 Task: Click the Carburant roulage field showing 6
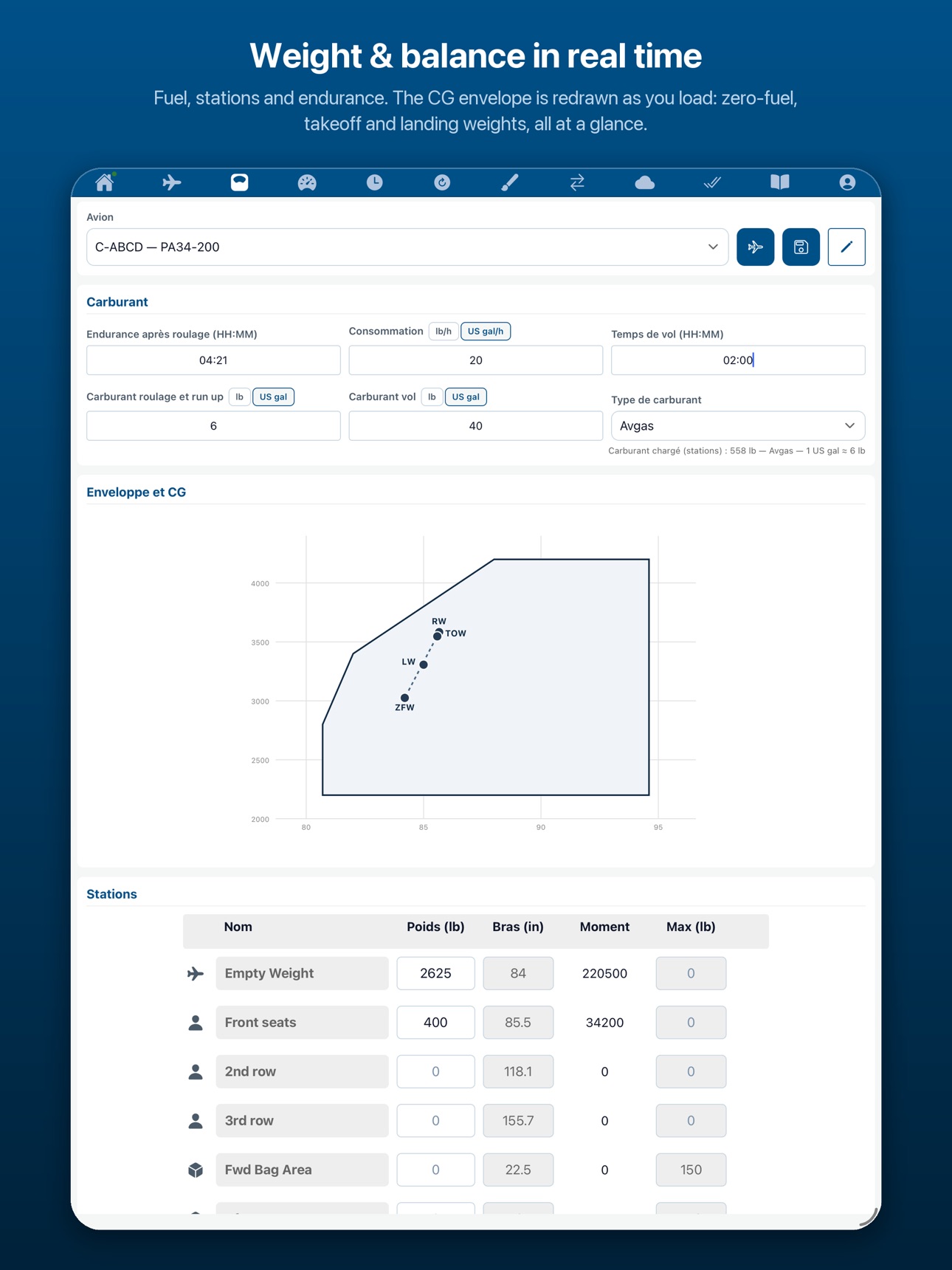pyautogui.click(x=213, y=426)
